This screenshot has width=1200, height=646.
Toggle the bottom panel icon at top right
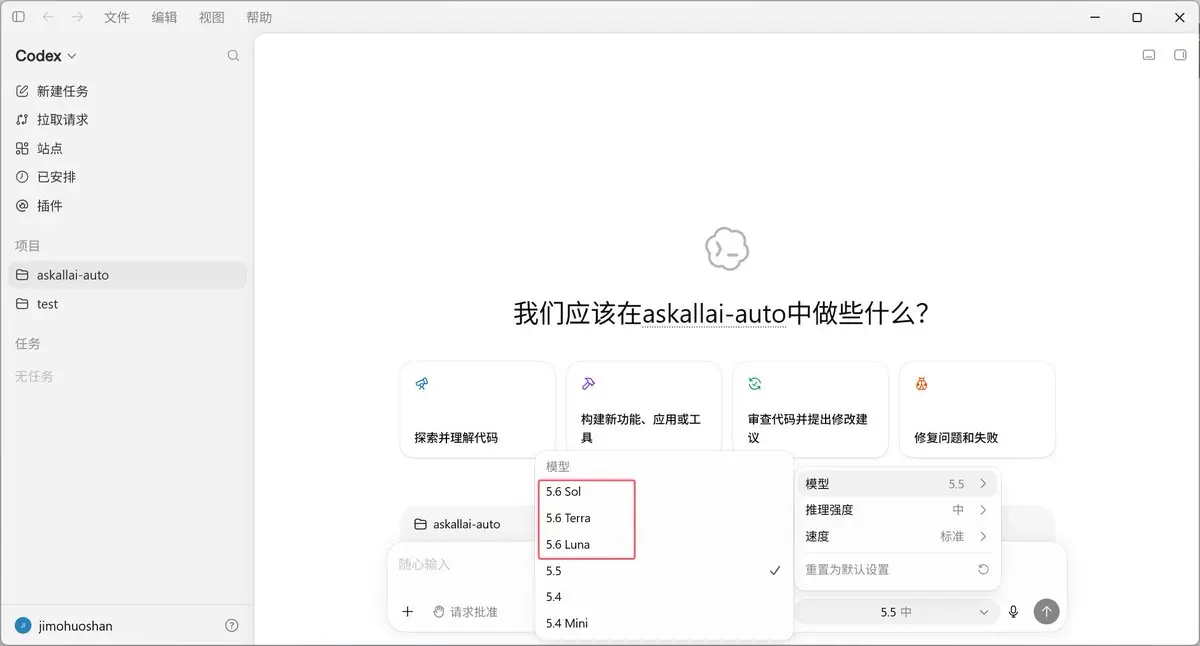coord(1150,55)
